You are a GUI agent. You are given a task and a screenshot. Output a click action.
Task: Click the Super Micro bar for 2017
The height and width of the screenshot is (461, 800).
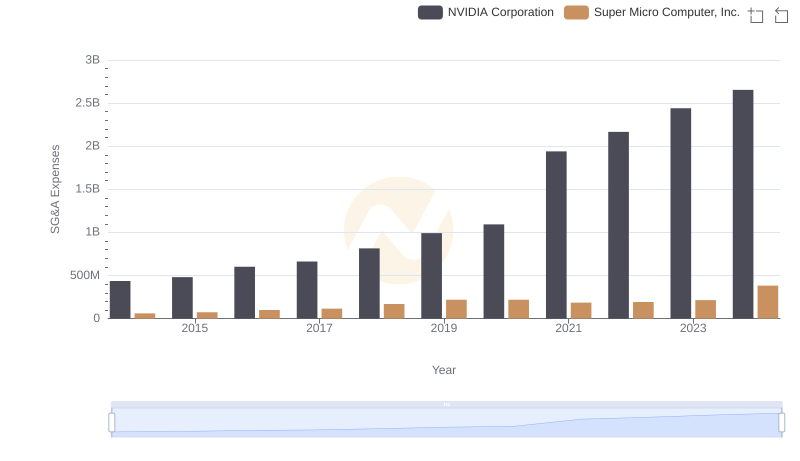[x=332, y=313]
